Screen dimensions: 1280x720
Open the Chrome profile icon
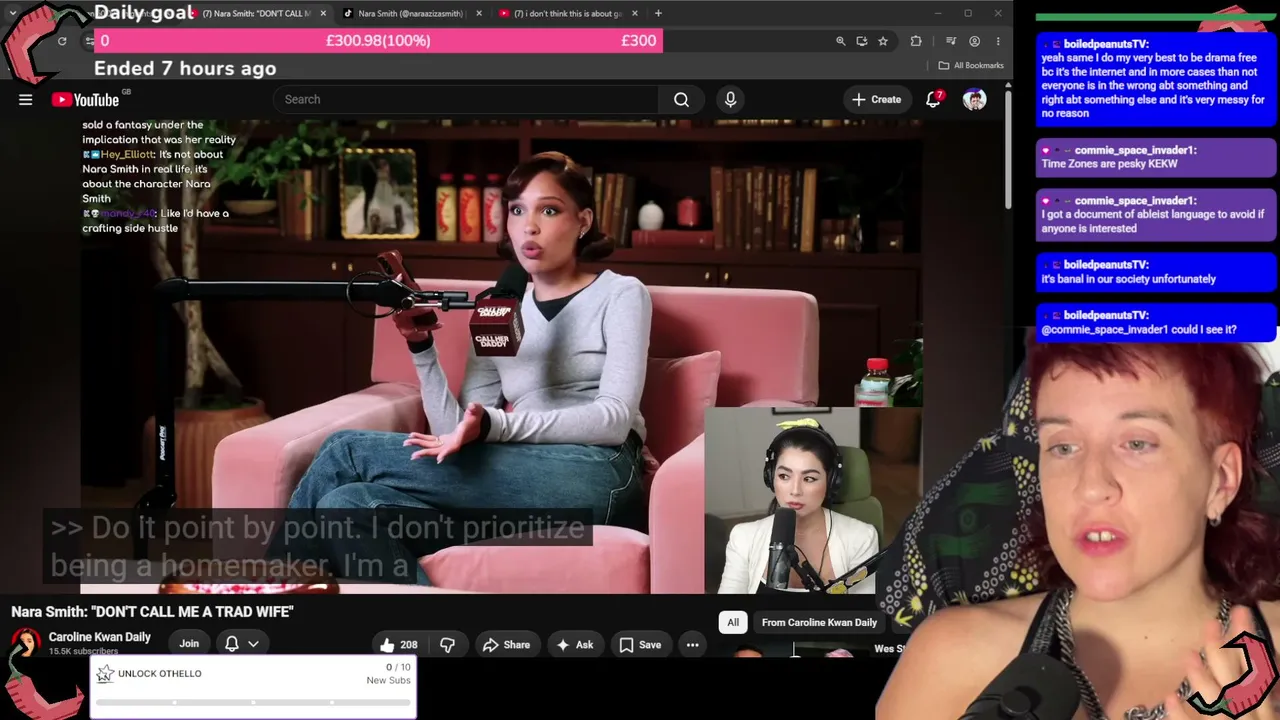coord(975,41)
